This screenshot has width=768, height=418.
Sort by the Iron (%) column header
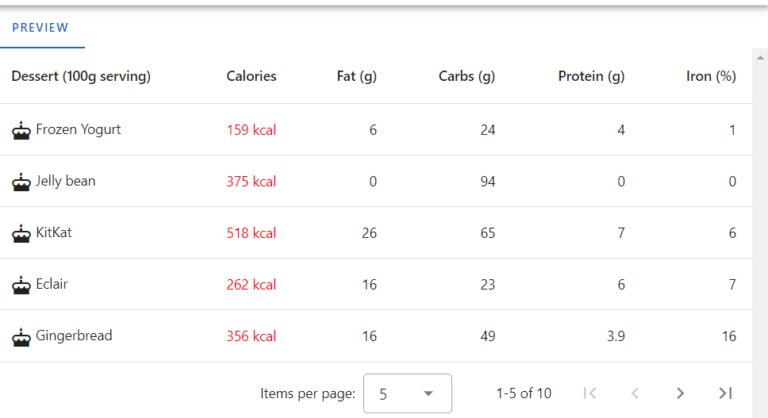click(x=711, y=76)
